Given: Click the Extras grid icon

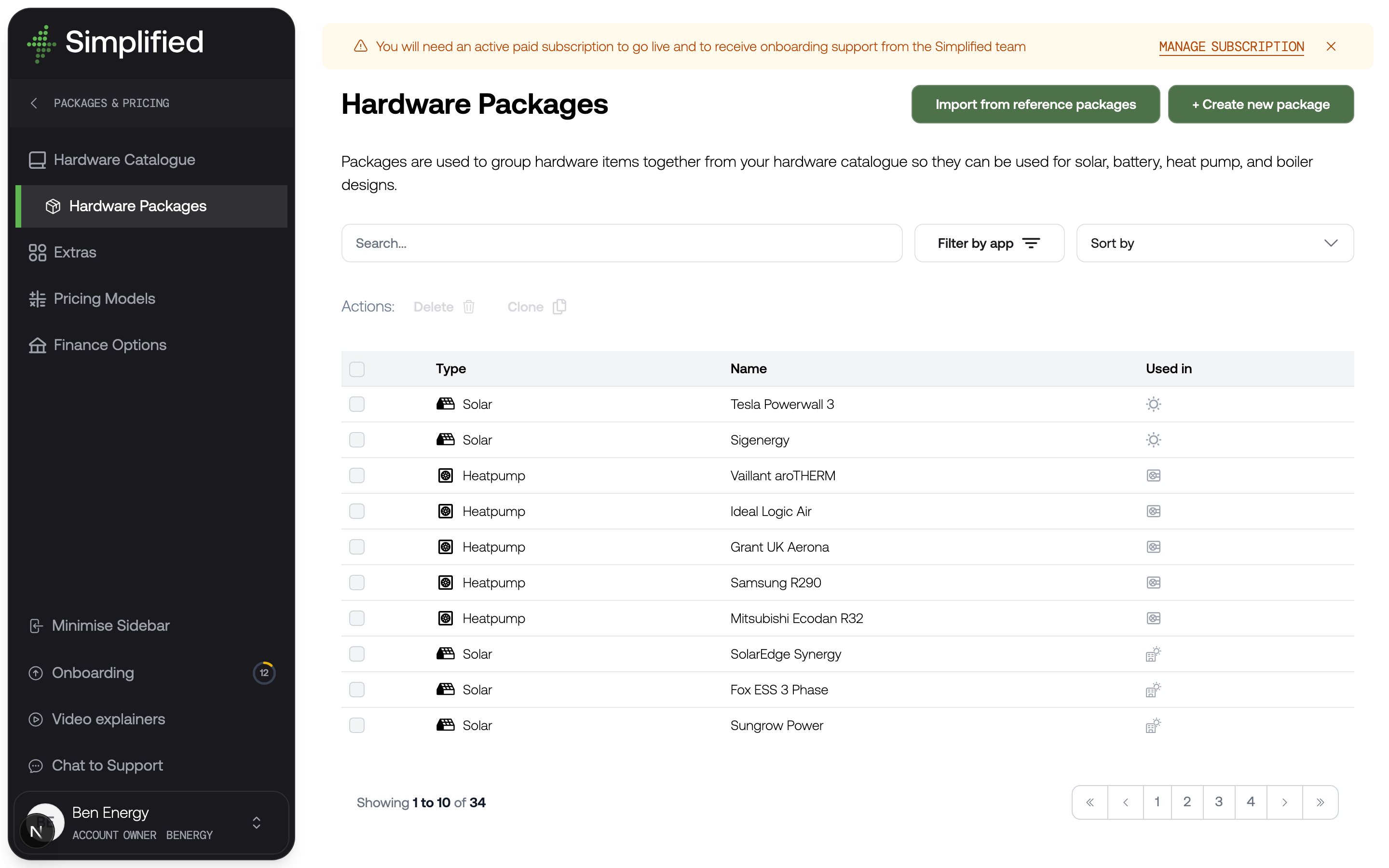Looking at the screenshot, I should coord(37,253).
